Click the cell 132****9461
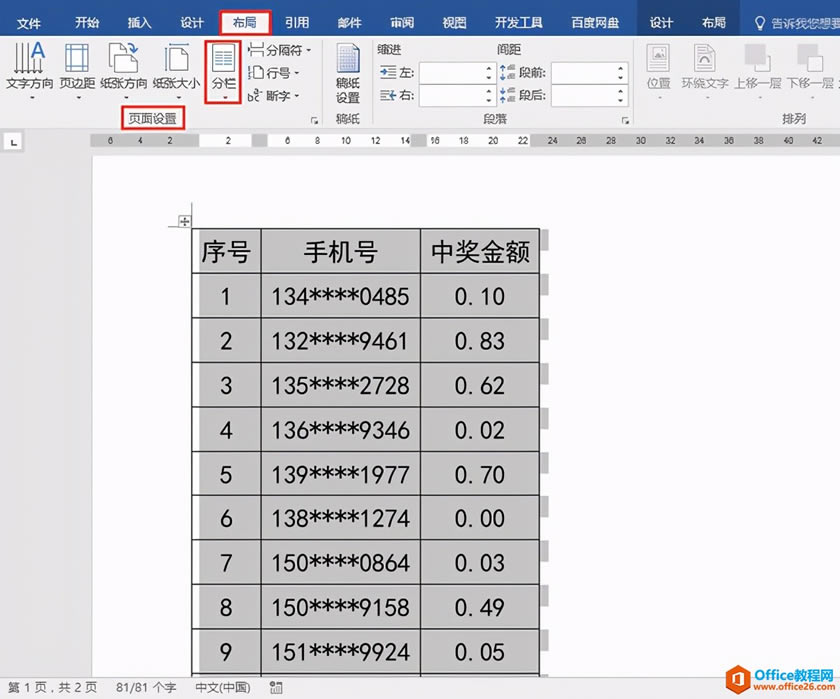 click(x=341, y=341)
